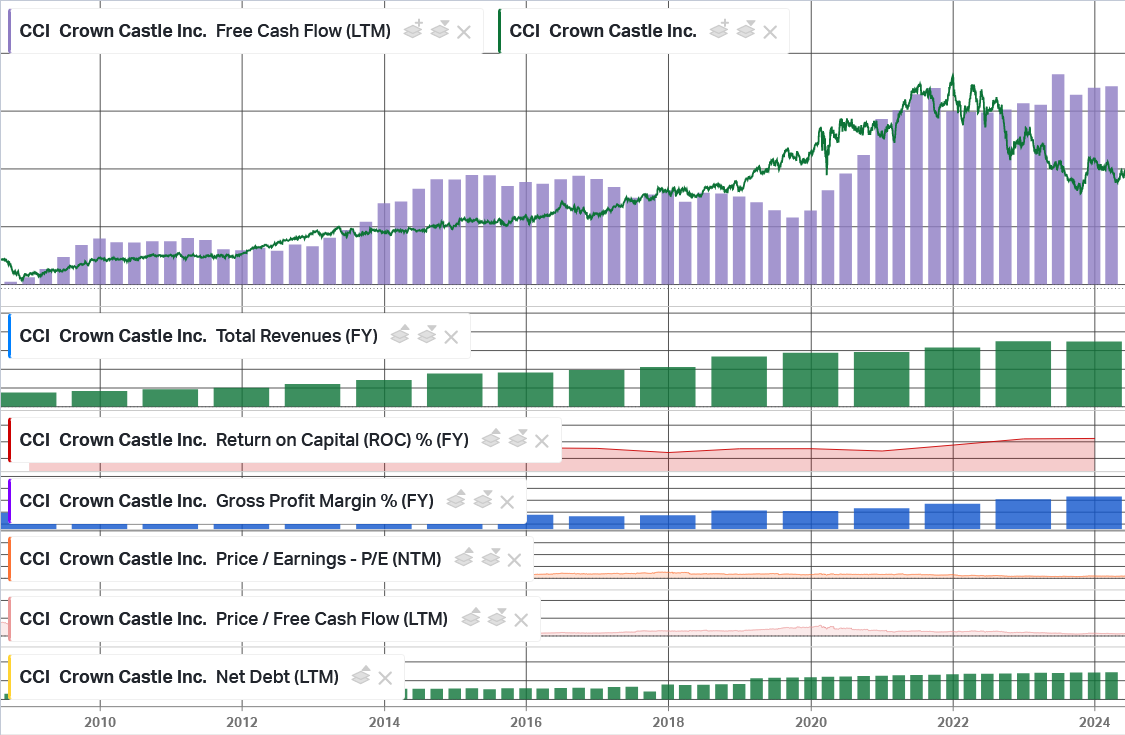Click the Return on Capital (ROC) % legend label
The image size is (1125, 735).
click(244, 440)
